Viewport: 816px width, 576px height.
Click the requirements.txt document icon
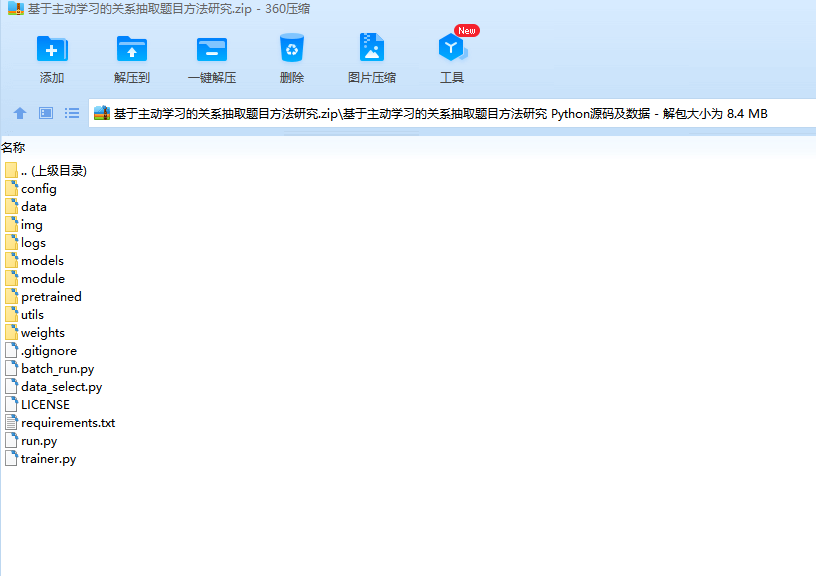(11, 423)
